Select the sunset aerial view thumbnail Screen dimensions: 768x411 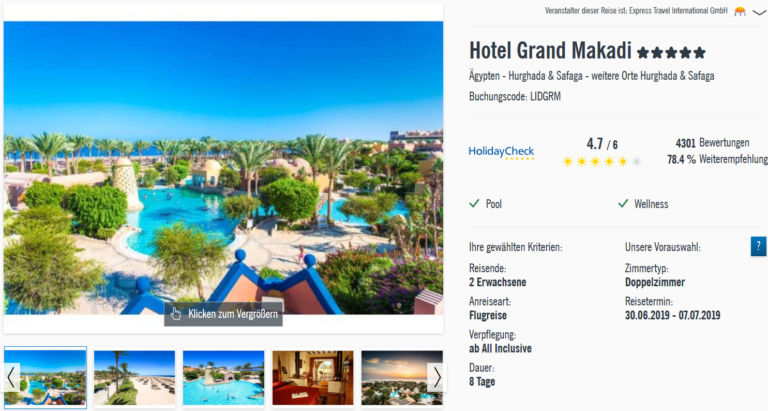tap(402, 378)
